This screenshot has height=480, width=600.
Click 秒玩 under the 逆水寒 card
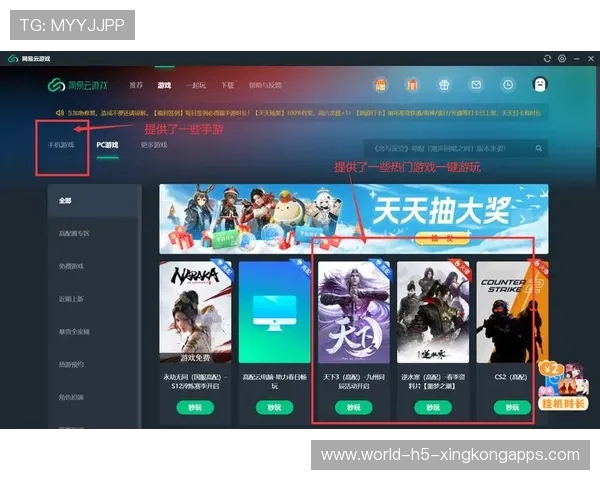433,407
